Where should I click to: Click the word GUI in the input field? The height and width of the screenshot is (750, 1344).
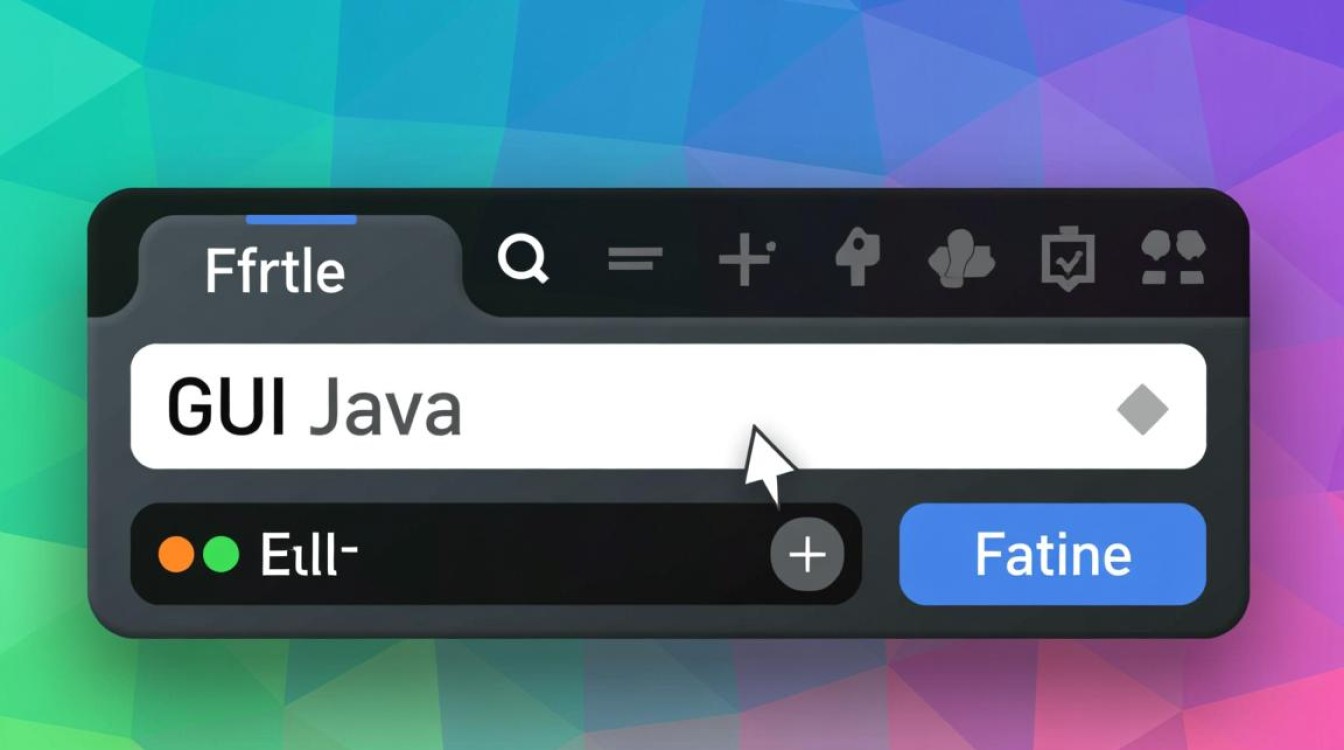point(228,407)
